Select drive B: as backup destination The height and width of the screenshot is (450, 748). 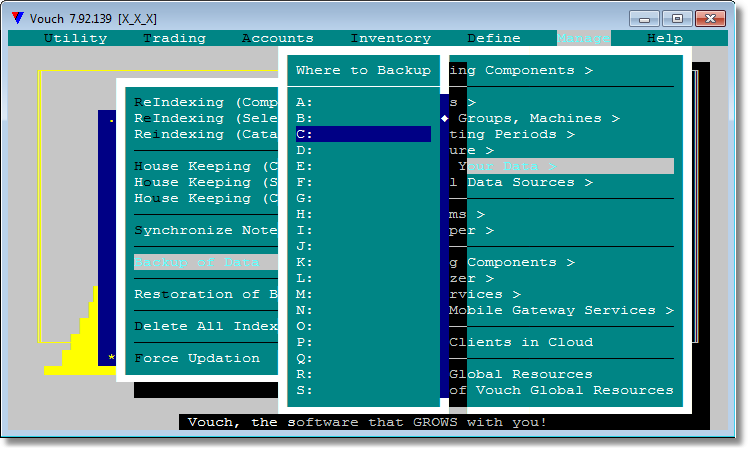click(x=363, y=118)
